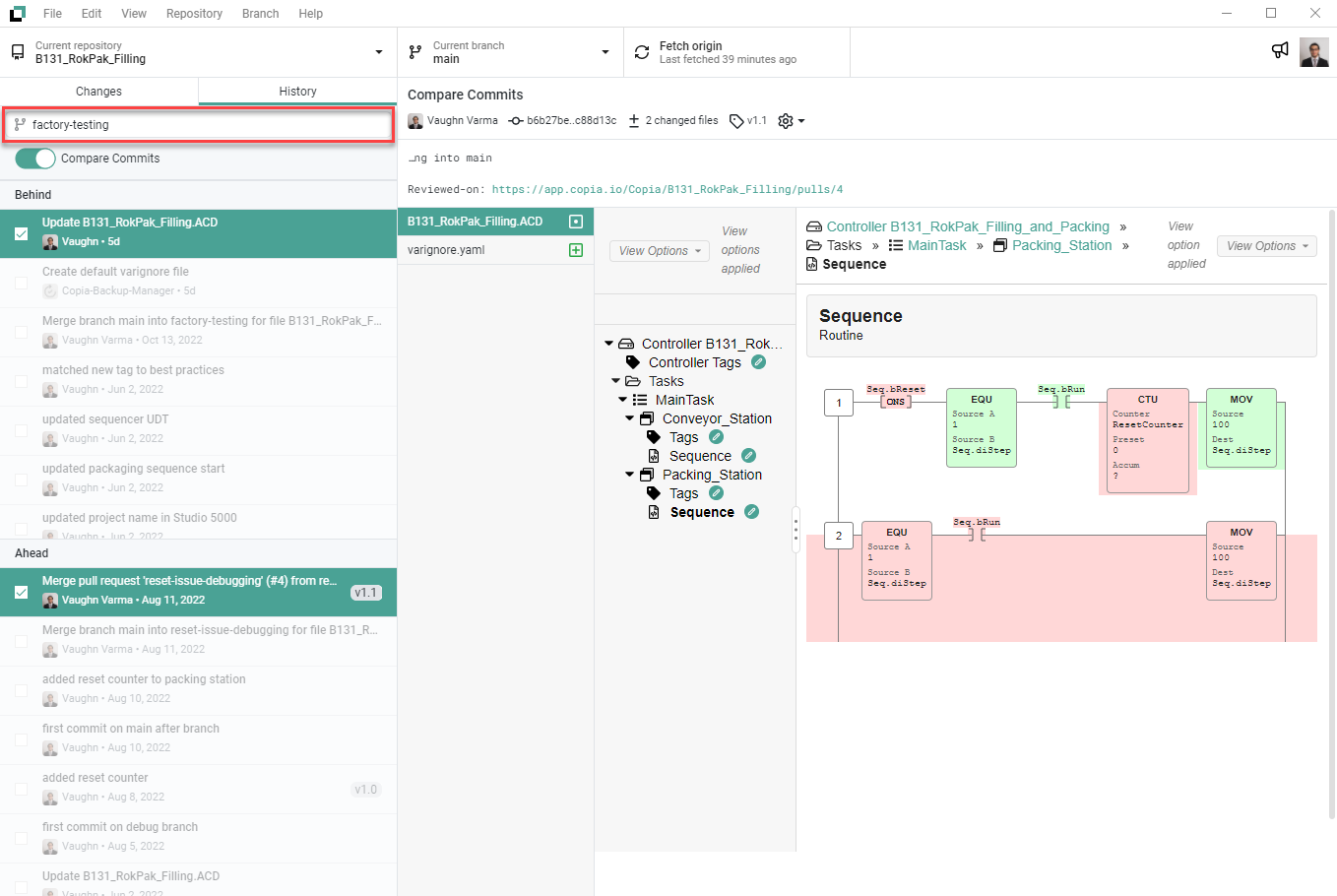Click the modified-file icon beside B131_RokPak_Filling.ACD
This screenshot has width=1337, height=896.
click(576, 221)
